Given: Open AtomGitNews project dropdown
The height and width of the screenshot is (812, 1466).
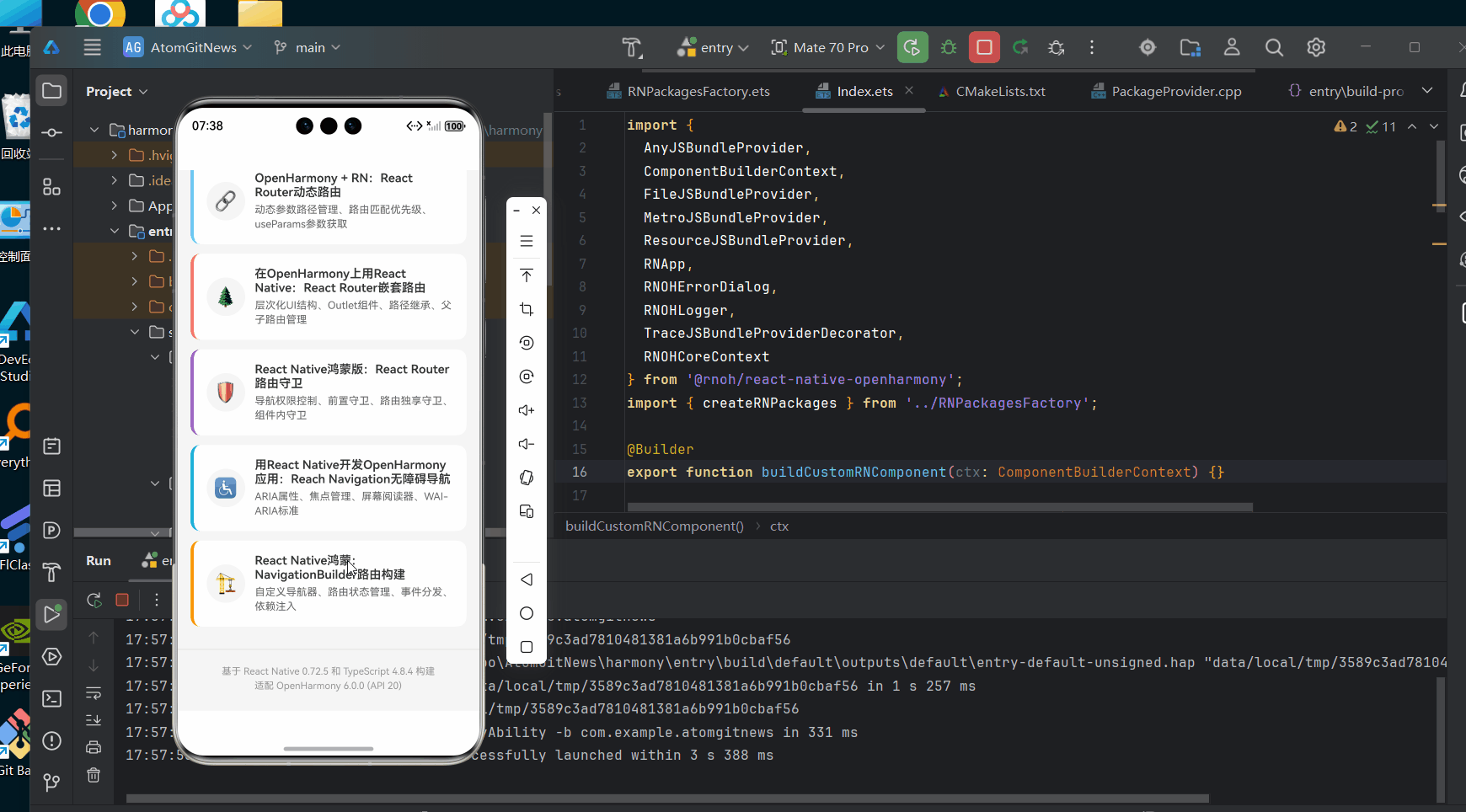Looking at the screenshot, I should pos(188,47).
